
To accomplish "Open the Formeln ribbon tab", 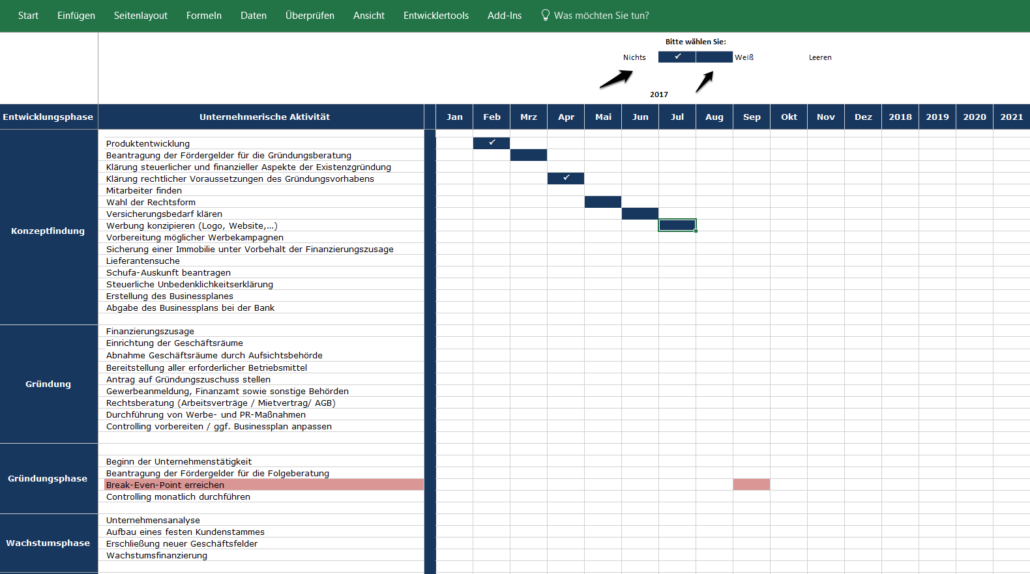I will [x=204, y=15].
